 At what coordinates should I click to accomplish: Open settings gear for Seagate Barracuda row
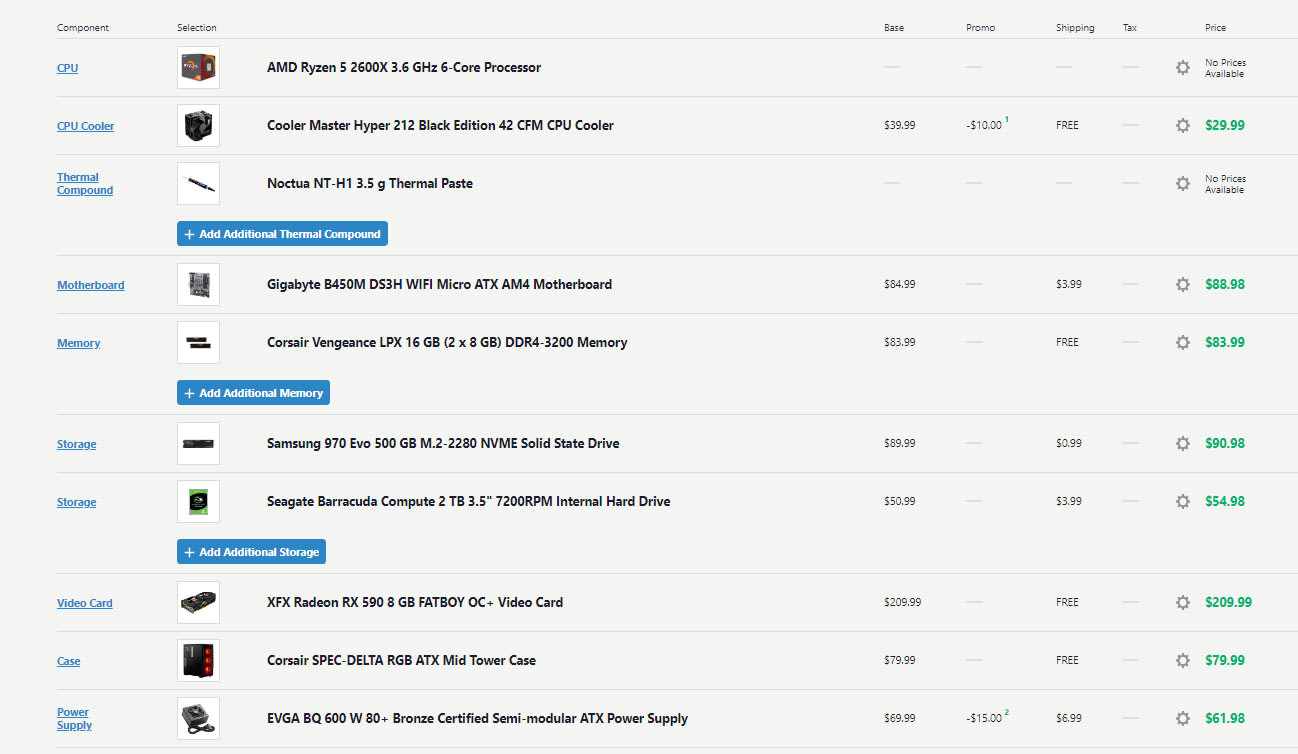(1183, 502)
